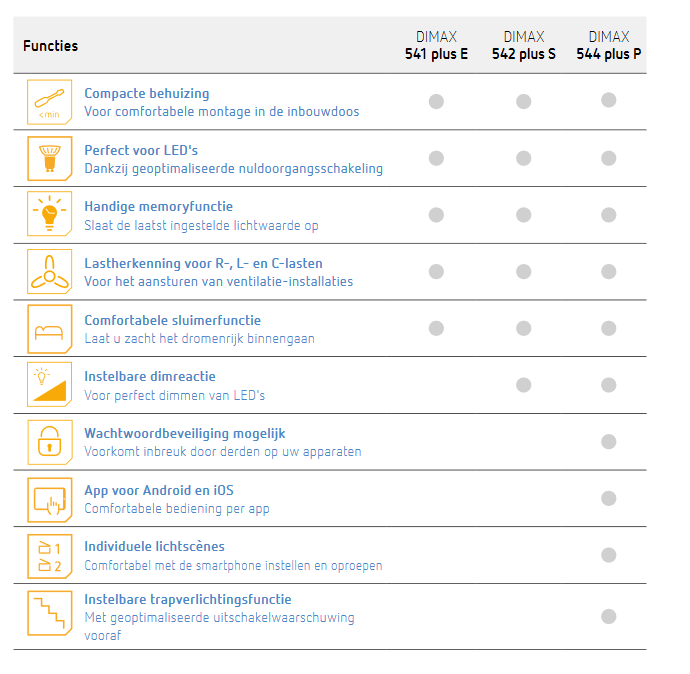690x674 pixels.
Task: Click 544 plus P dot for Compacte behuizing
Action: click(x=609, y=100)
